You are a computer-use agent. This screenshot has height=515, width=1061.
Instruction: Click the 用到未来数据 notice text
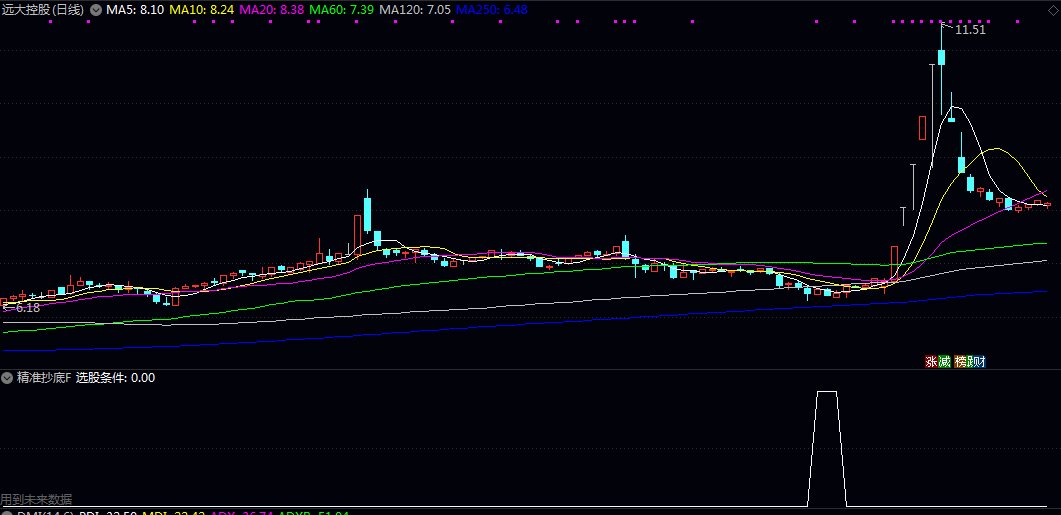pos(36,498)
